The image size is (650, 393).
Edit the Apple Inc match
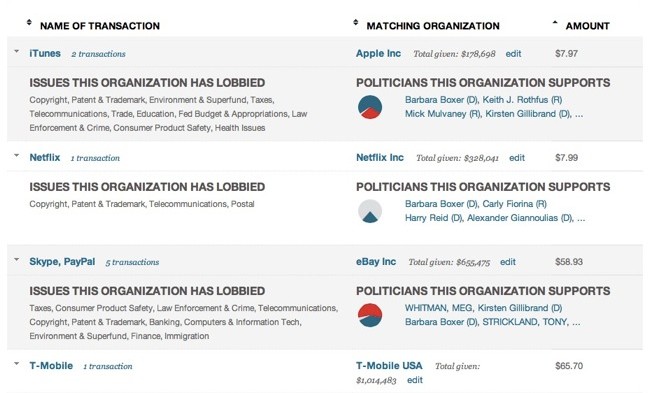pos(513,54)
